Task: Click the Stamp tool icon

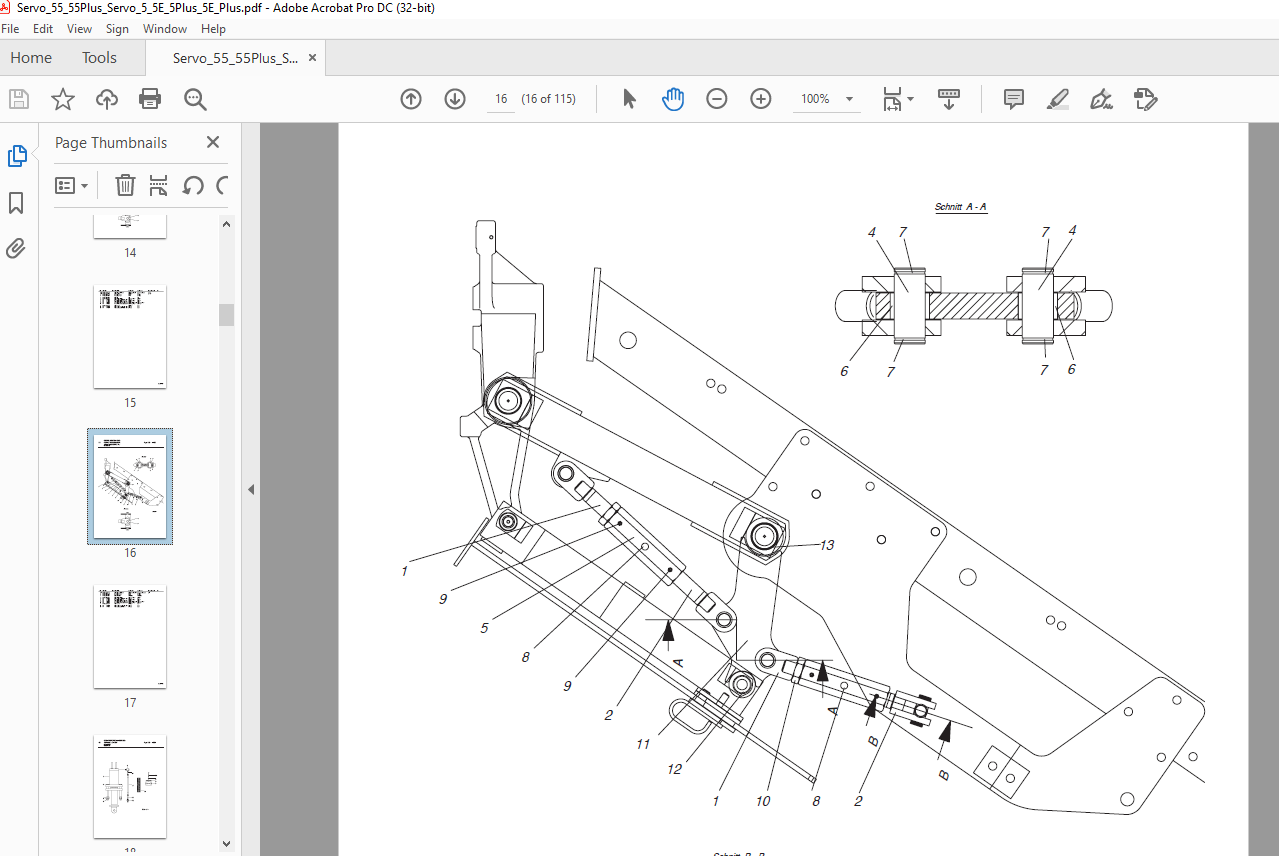Action: pos(1146,99)
